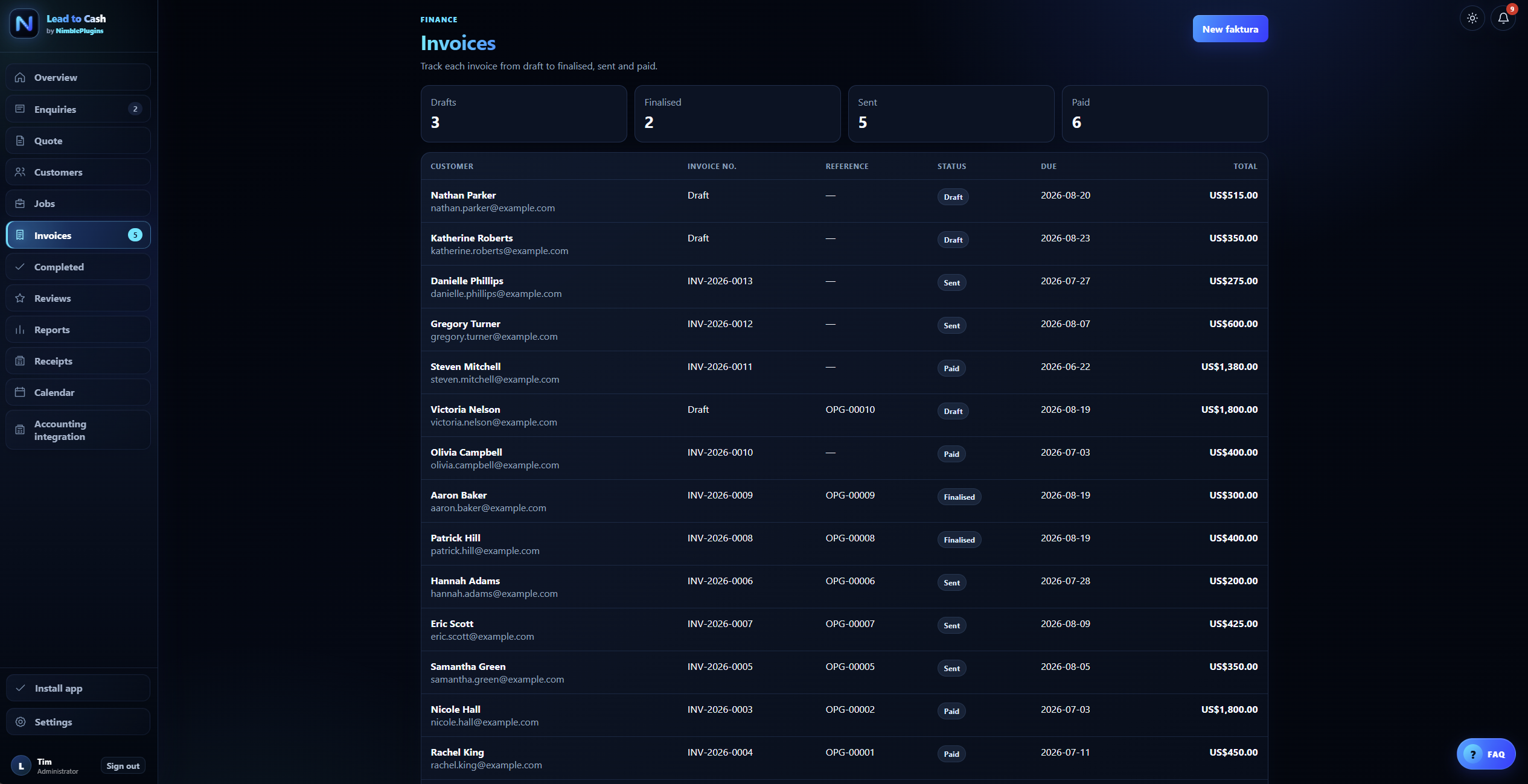Viewport: 1528px width, 784px height.
Task: Click the Finalised summary card
Action: point(737,113)
